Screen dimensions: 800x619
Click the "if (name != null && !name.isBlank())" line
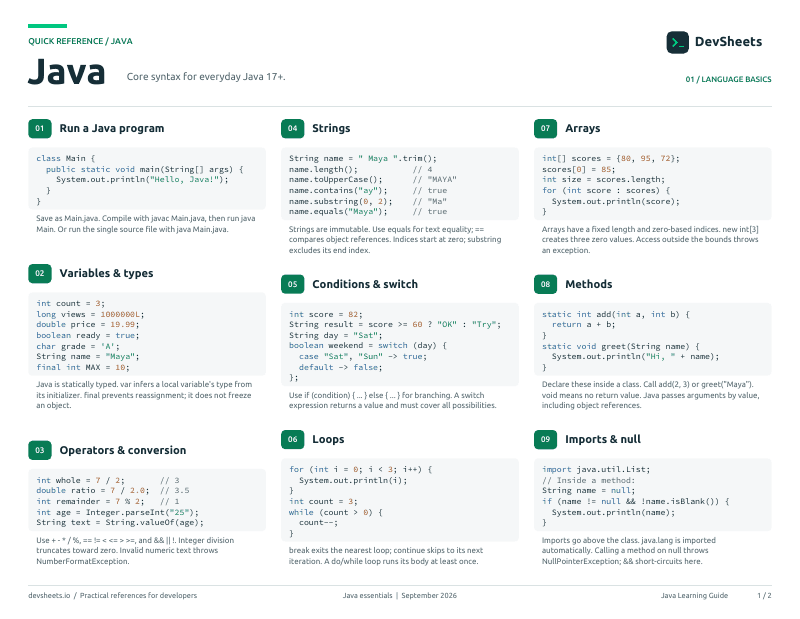click(635, 502)
